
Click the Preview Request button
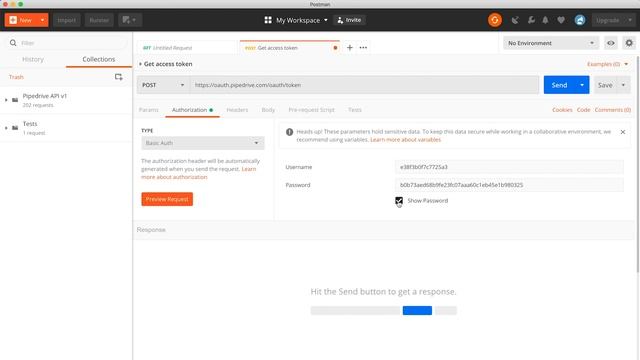pyautogui.click(x=167, y=199)
